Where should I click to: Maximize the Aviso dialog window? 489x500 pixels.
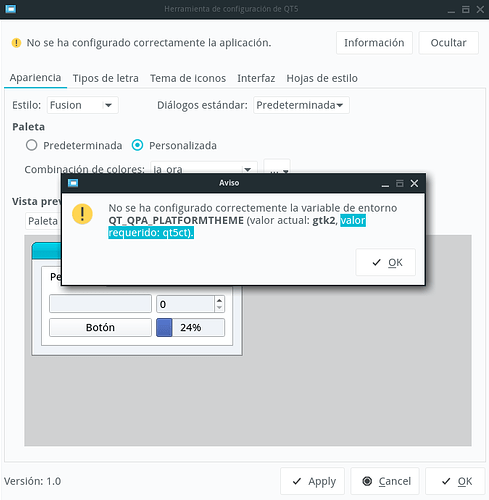(x=400, y=183)
